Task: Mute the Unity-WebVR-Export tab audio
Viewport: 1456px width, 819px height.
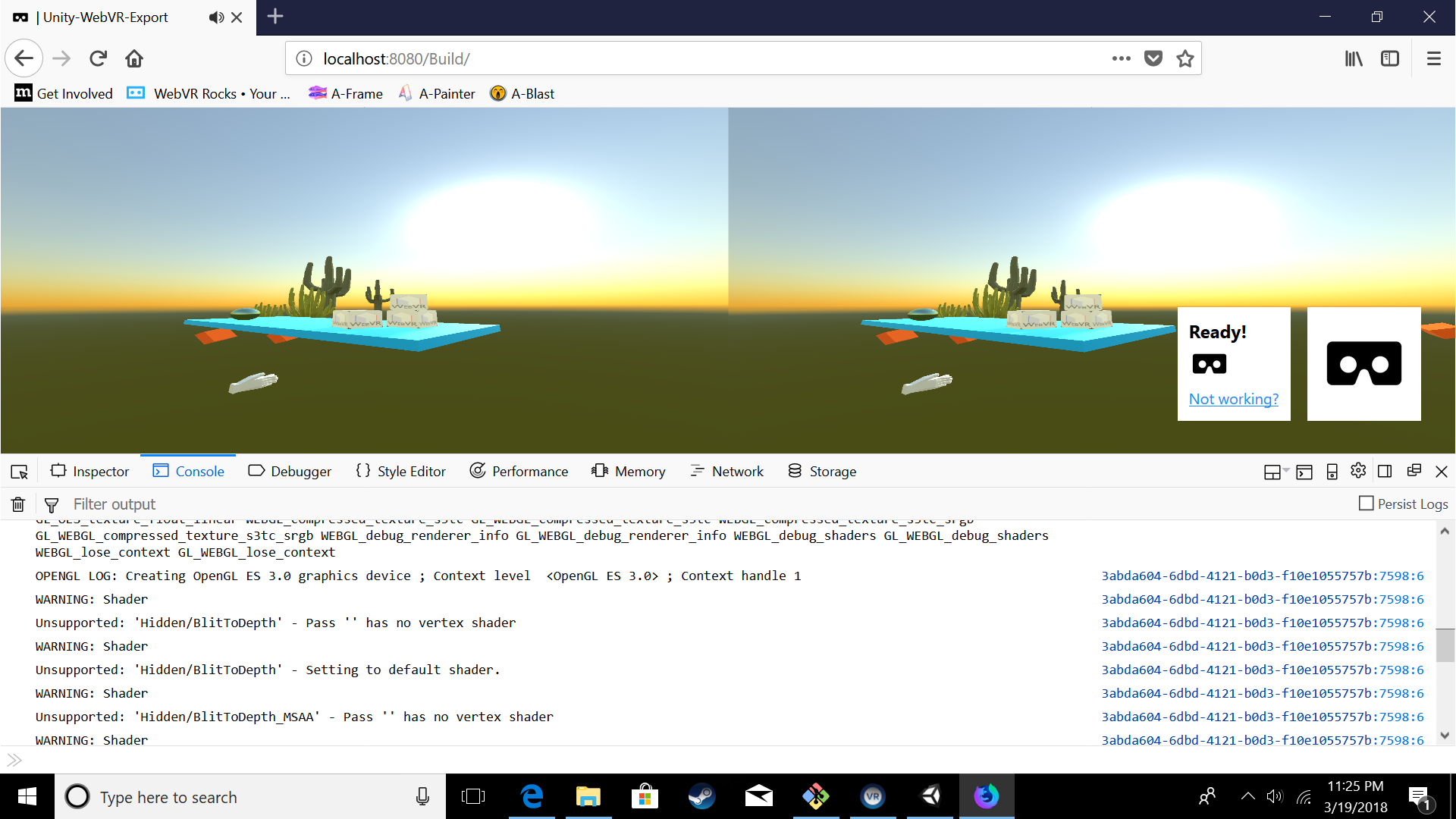Action: click(216, 17)
